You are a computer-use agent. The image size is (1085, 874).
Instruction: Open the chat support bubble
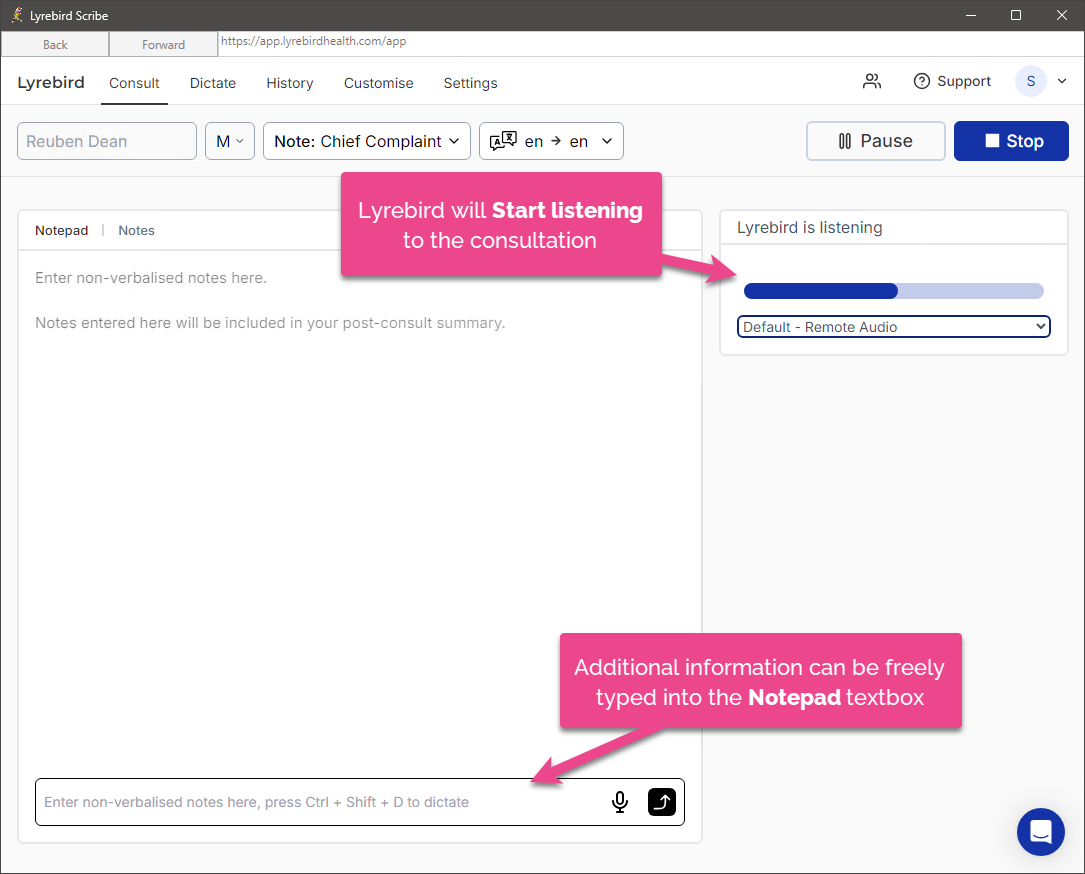(x=1041, y=832)
